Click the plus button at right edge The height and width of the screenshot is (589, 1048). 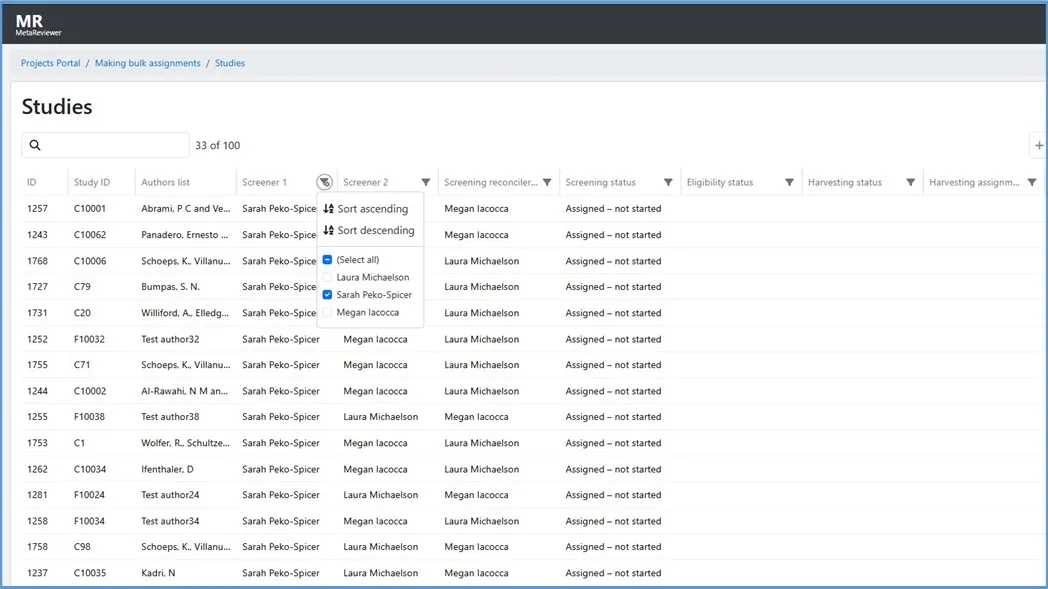tap(1038, 146)
